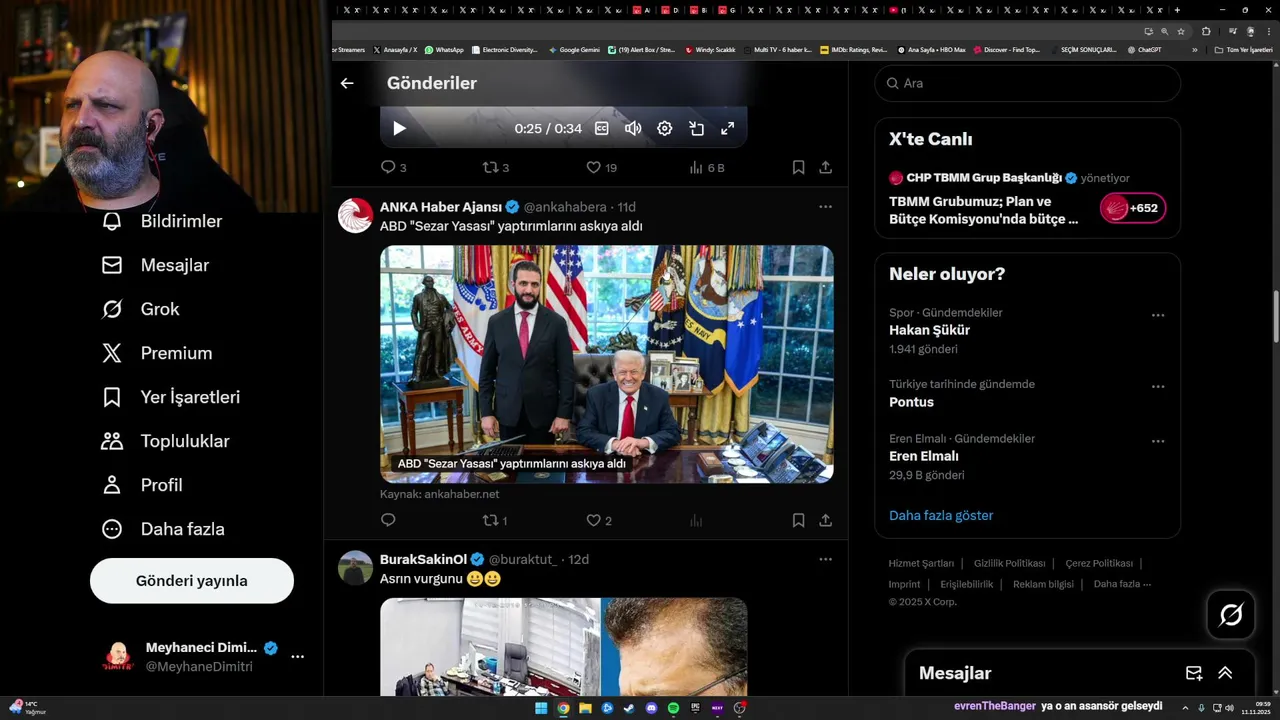Open Grok in the sidebar
Screen dimensions: 1280x720
(141, 309)
